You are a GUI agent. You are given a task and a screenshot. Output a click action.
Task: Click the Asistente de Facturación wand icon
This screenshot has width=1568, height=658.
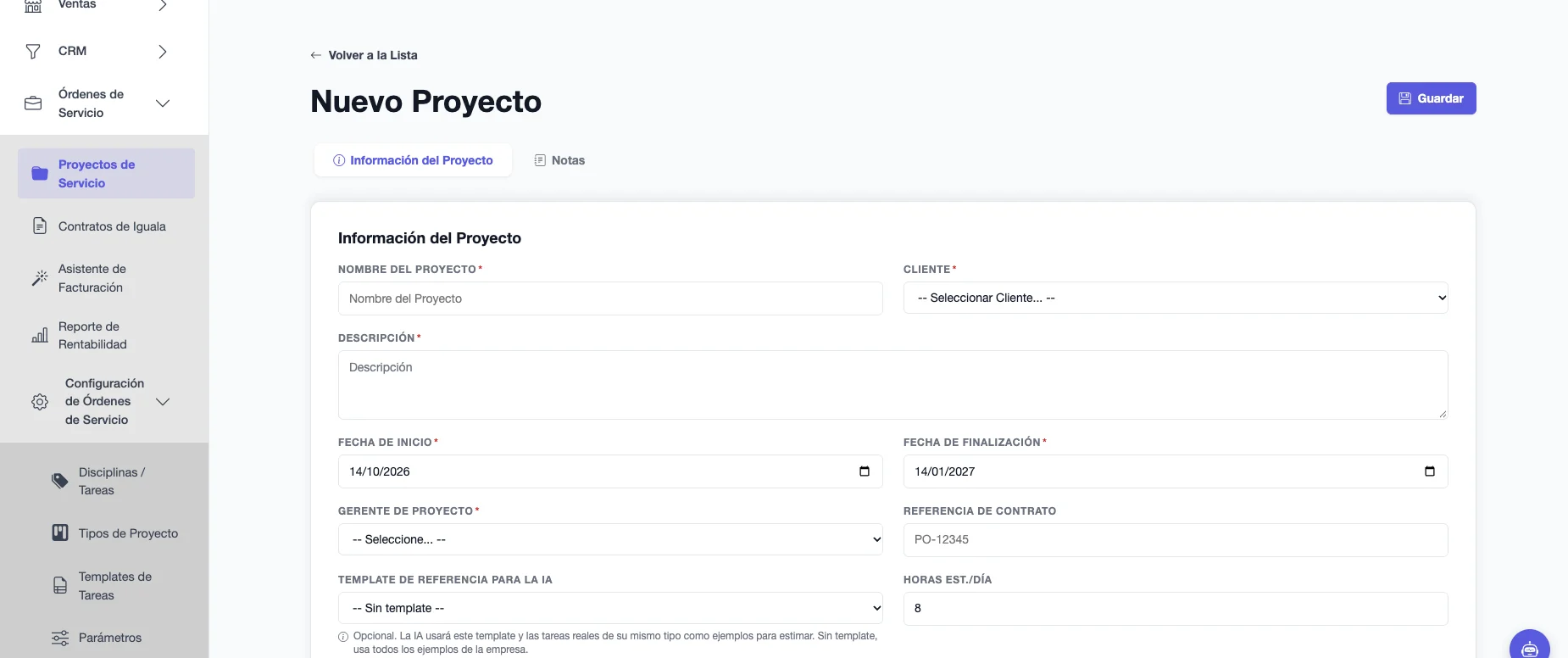coord(40,278)
